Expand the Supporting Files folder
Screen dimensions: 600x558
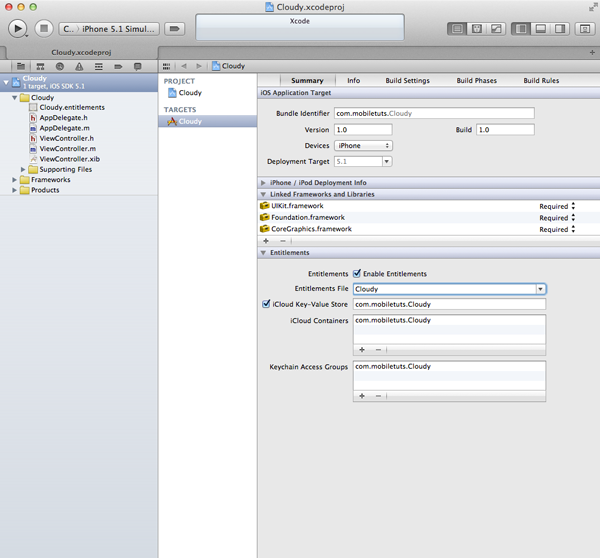coord(23,169)
